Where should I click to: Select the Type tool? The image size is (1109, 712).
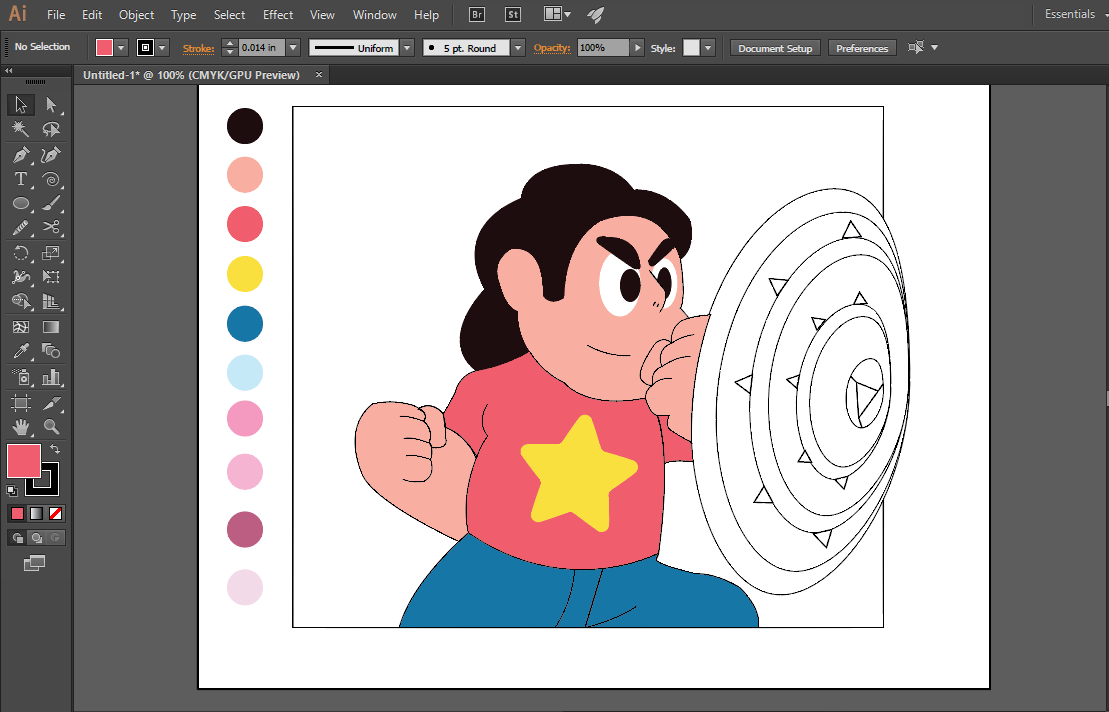tap(20, 180)
